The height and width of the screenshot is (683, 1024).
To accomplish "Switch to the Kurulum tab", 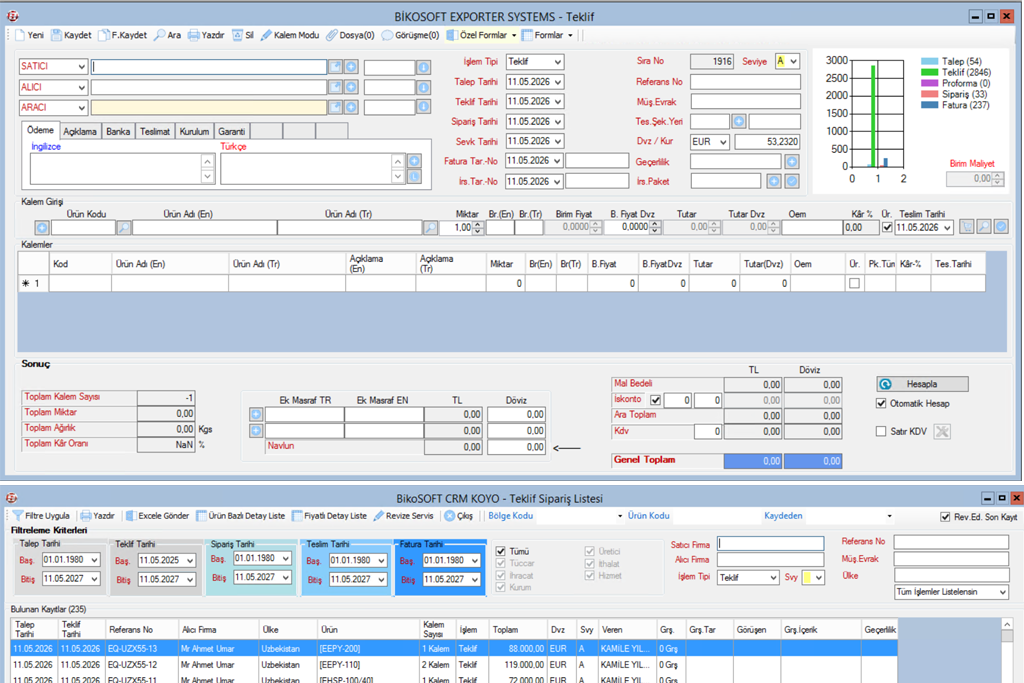I will coord(194,131).
